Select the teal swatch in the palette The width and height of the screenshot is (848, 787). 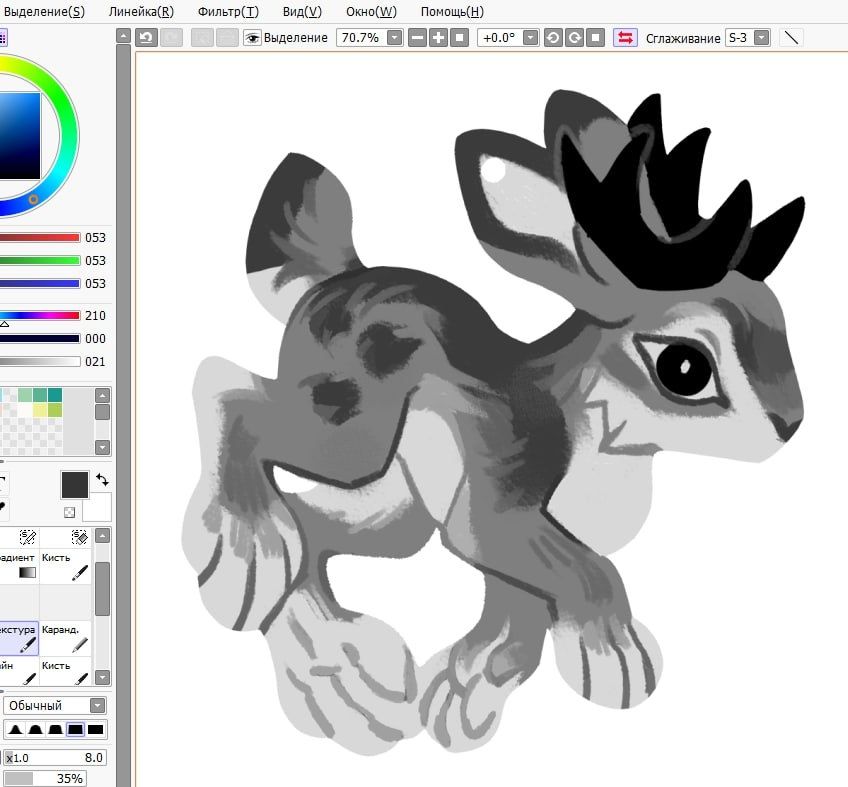coord(55,395)
